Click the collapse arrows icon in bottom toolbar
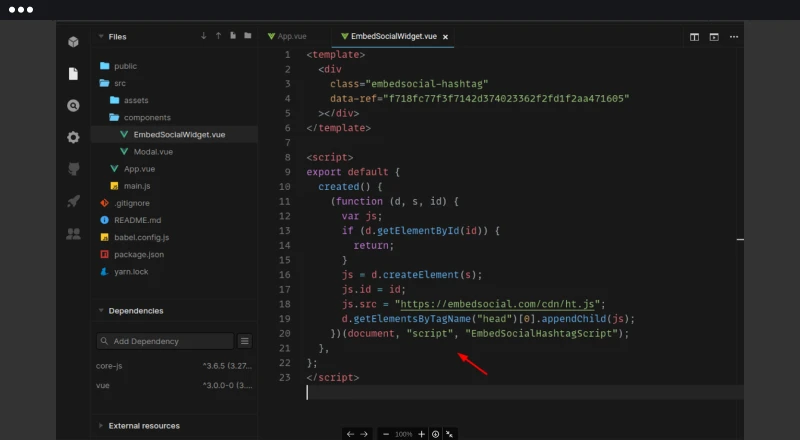 click(449, 434)
